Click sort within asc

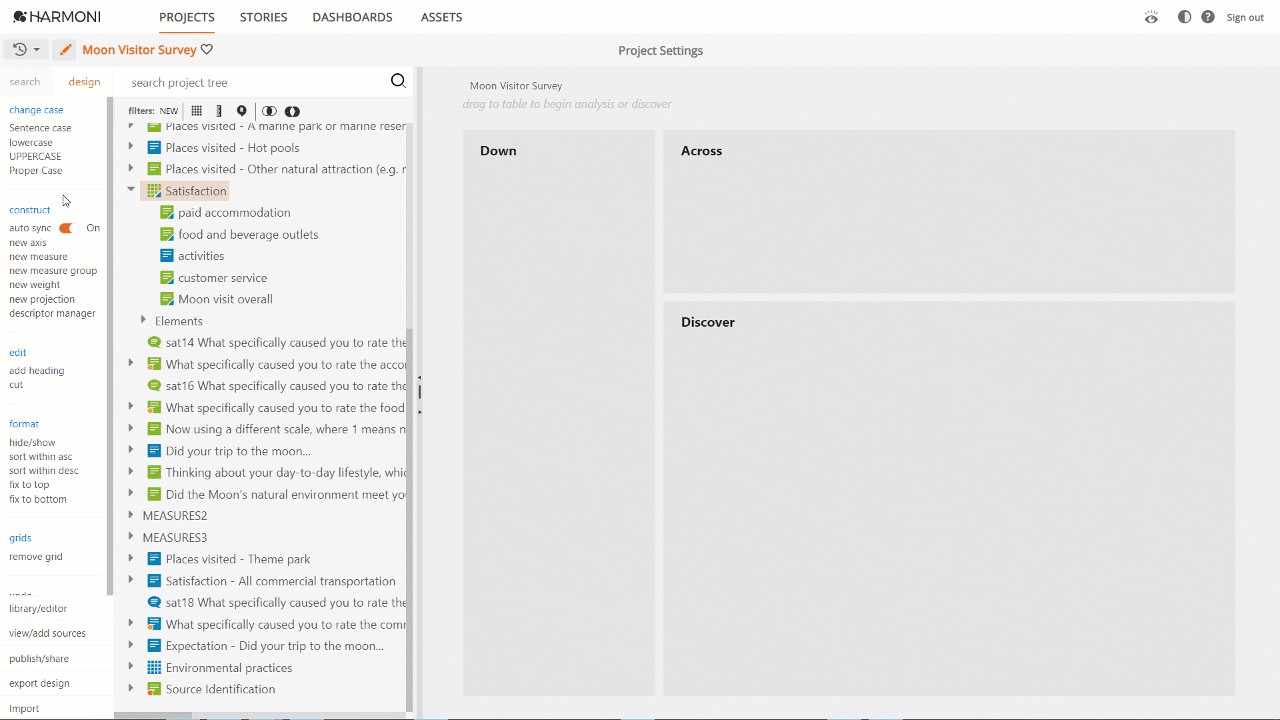click(x=41, y=456)
